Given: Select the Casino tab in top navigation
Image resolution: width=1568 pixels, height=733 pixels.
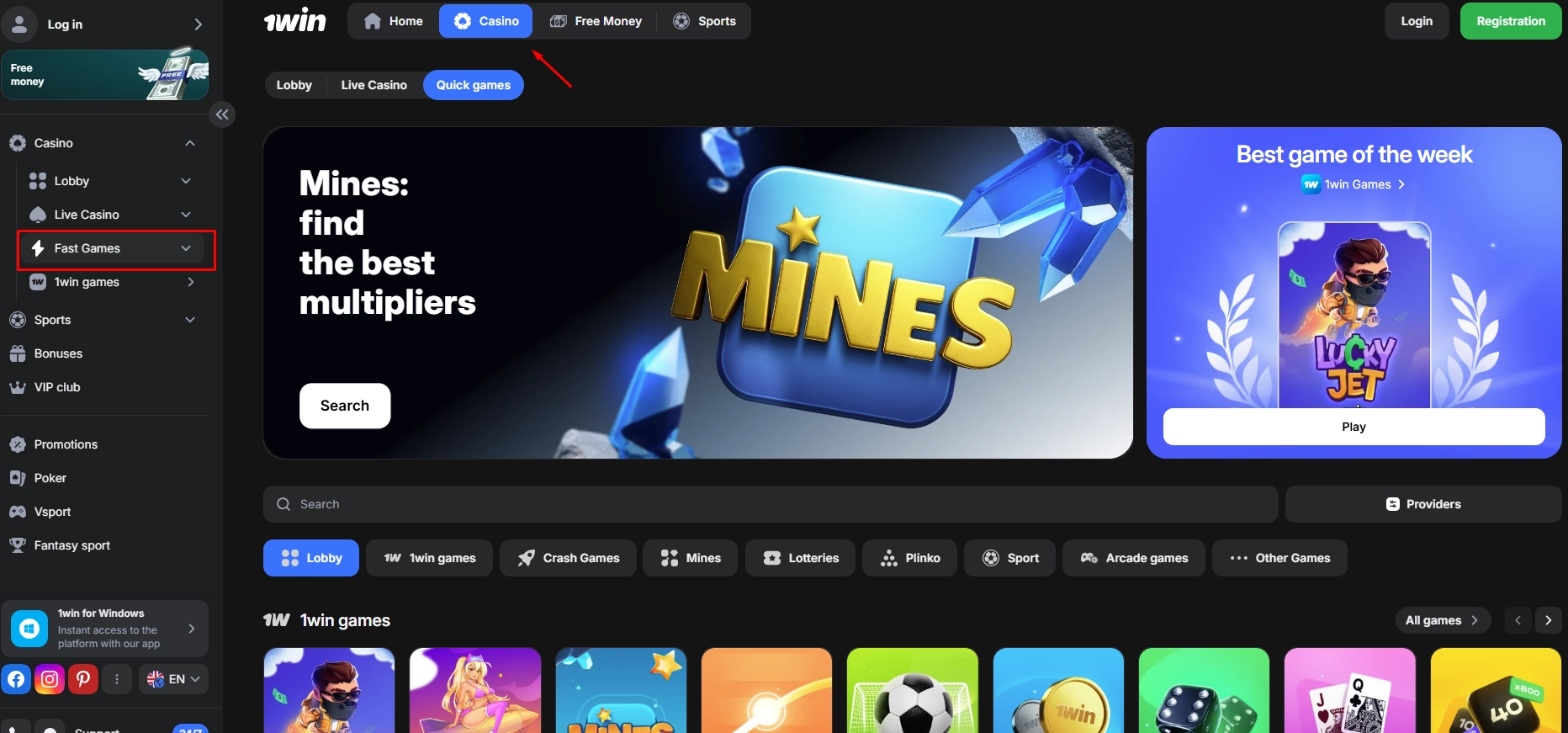Looking at the screenshot, I should point(485,21).
